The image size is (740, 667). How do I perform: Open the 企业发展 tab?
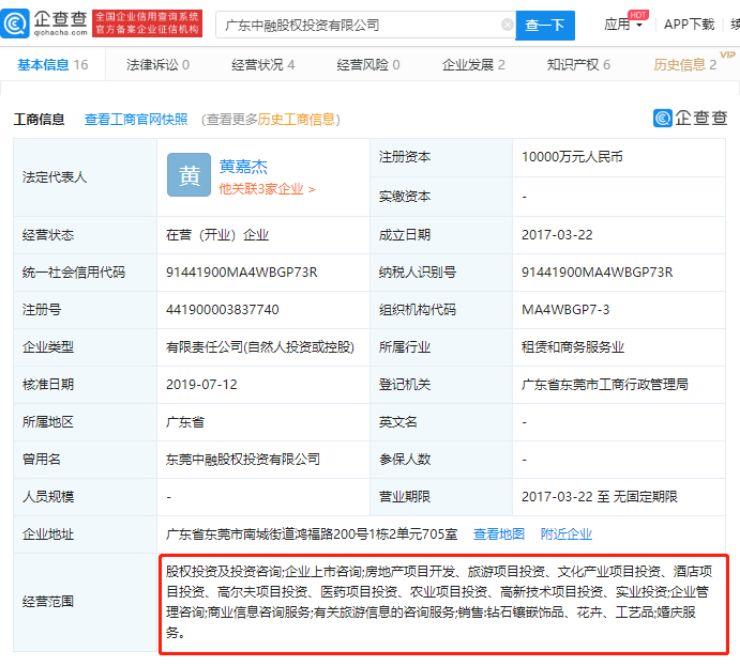coord(474,65)
